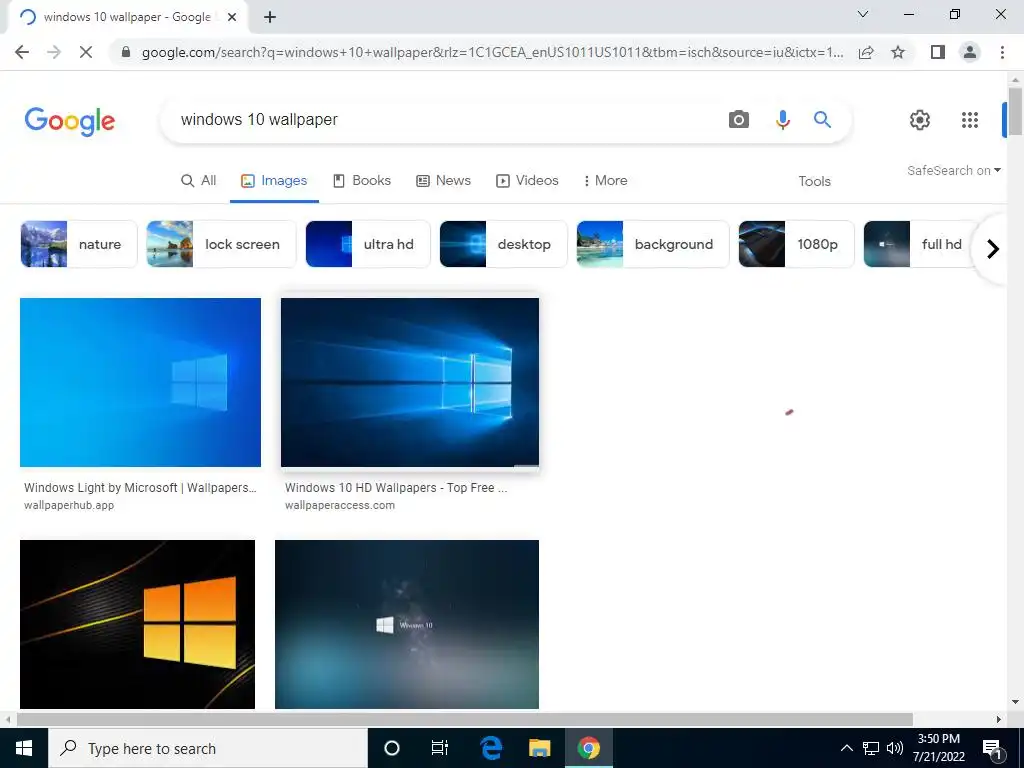1024x768 pixels.
Task: Open Cortana circle on taskbar
Action: tap(392, 748)
